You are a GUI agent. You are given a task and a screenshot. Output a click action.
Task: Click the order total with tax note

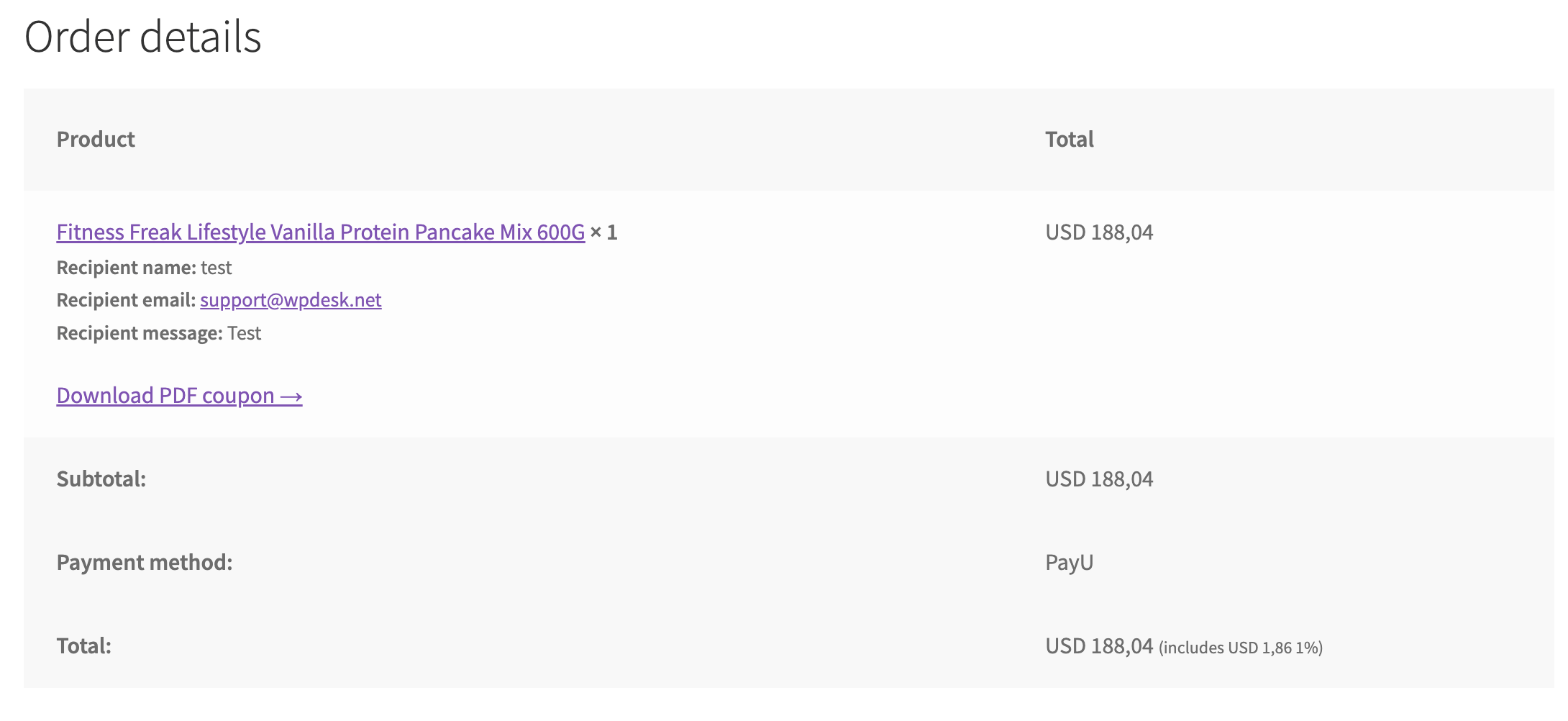pos(1184,646)
